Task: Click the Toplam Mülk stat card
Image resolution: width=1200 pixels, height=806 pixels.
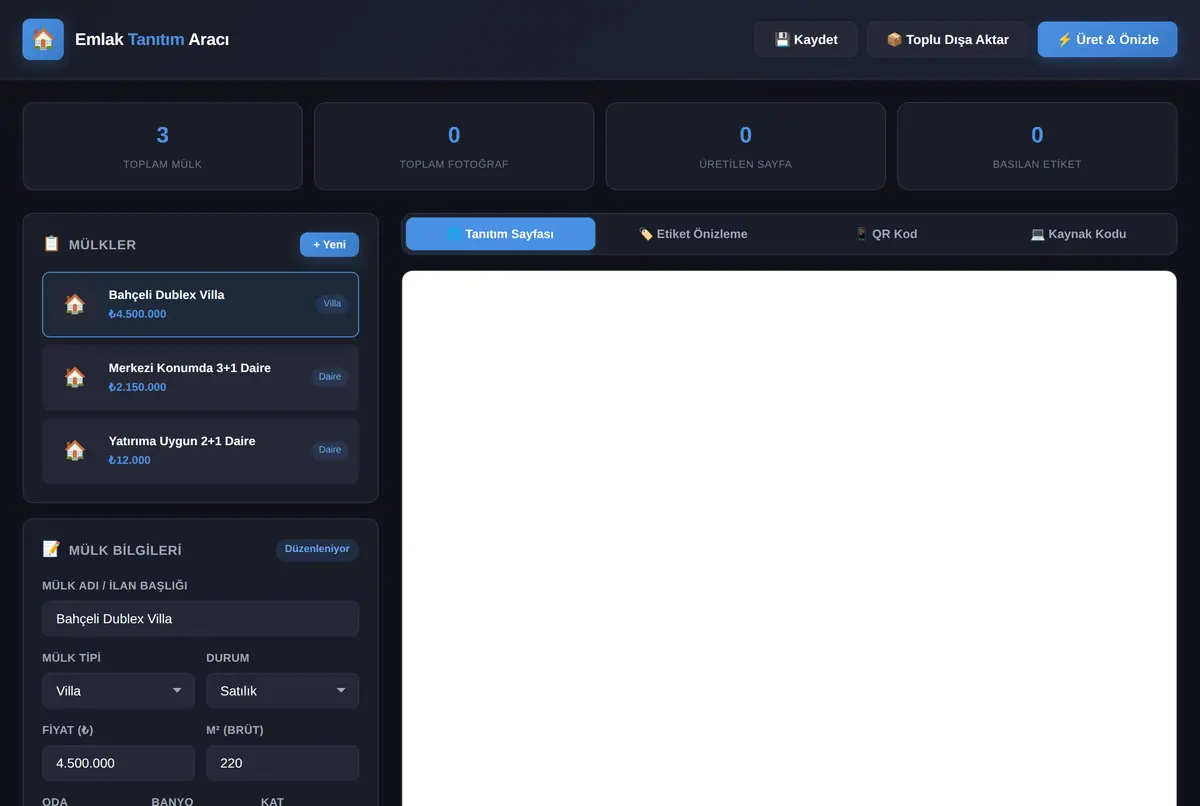Action: click(x=162, y=146)
